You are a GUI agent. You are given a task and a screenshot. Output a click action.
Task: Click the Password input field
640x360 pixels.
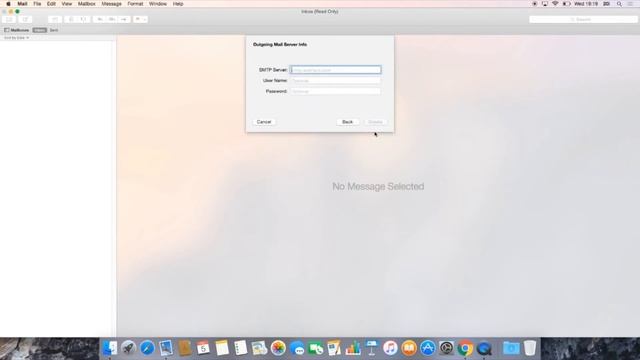click(336, 91)
